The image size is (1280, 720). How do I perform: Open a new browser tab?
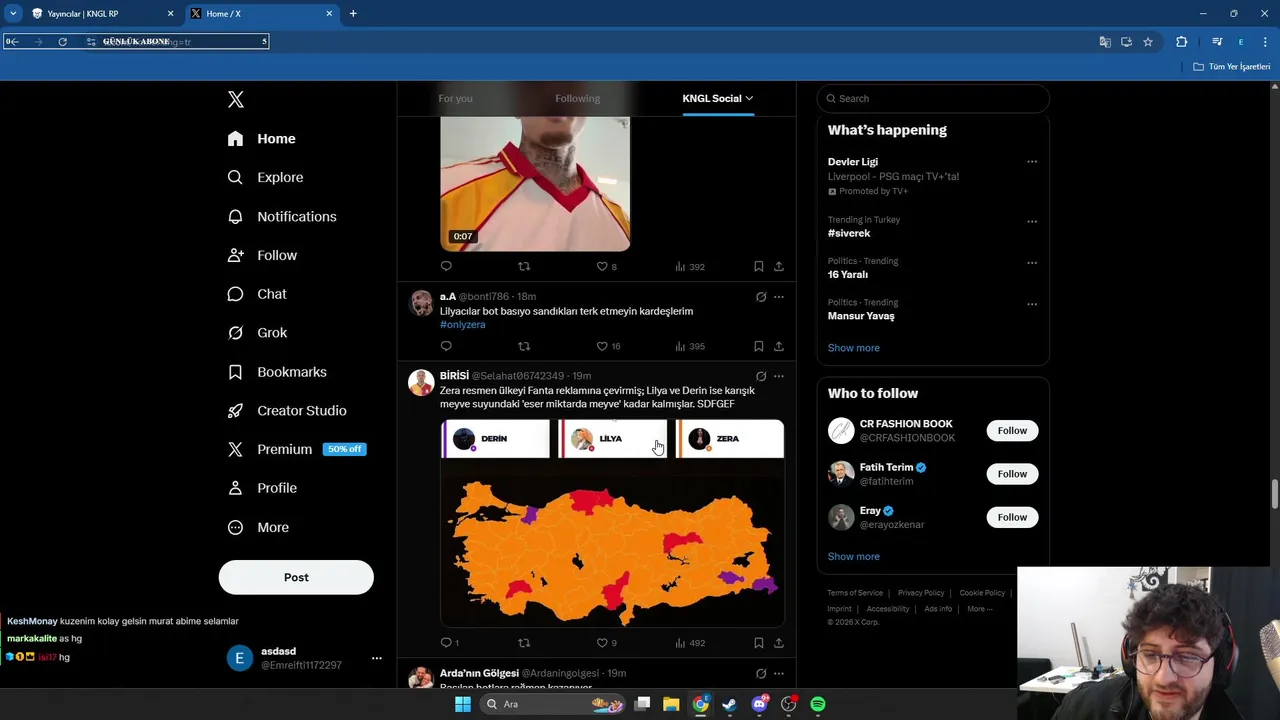pos(353,14)
